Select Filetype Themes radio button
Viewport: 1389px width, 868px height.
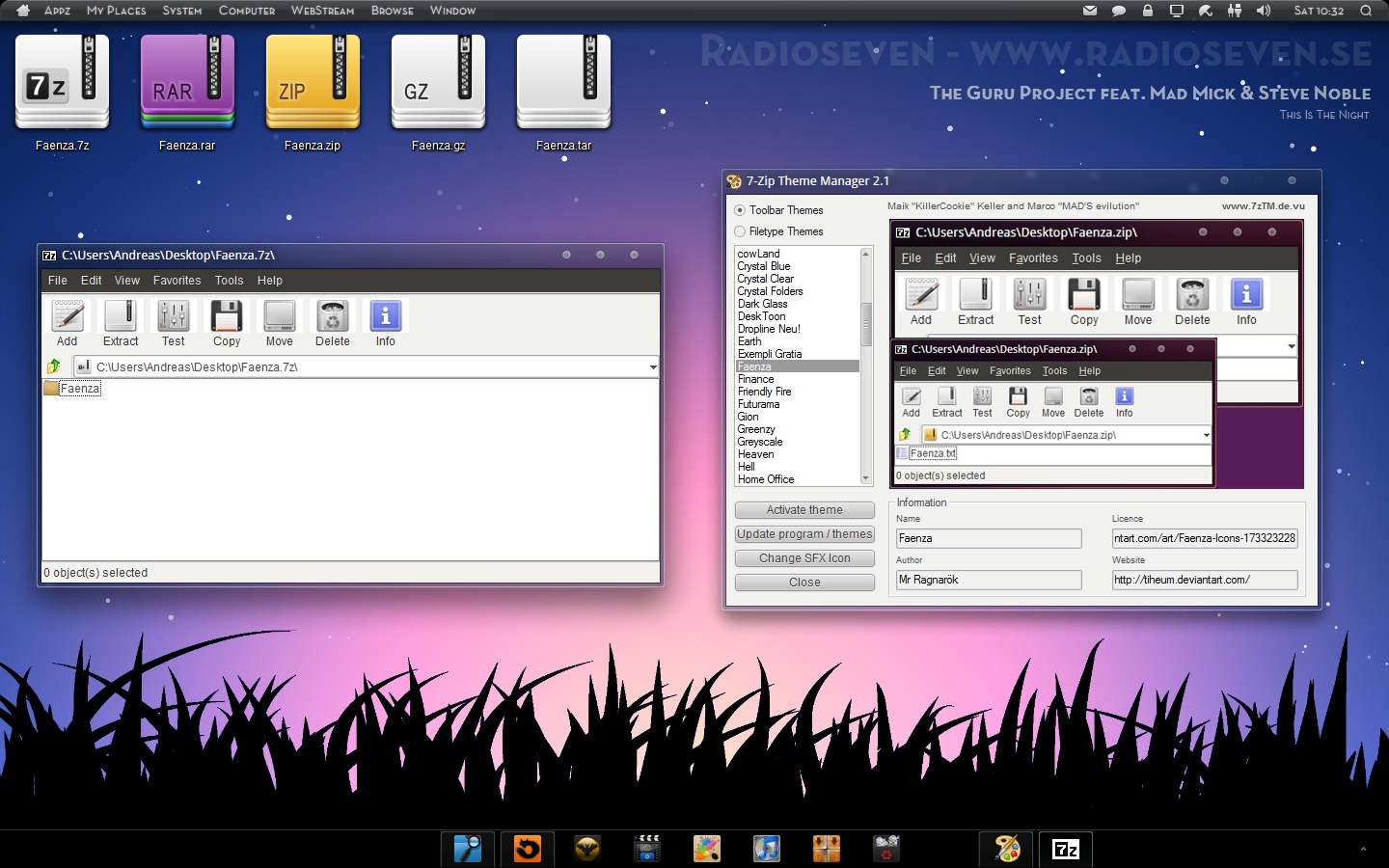point(740,231)
